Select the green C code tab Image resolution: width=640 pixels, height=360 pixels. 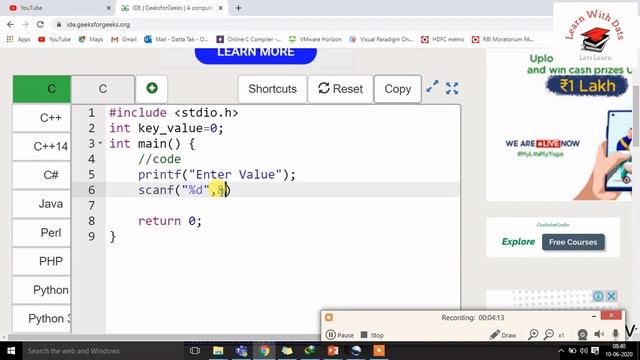click(x=42, y=89)
